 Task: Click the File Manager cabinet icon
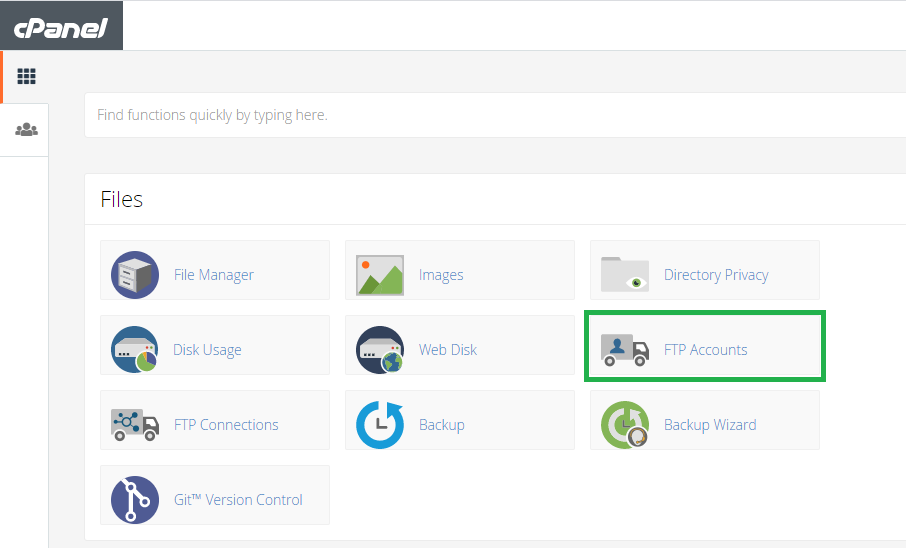pos(135,275)
